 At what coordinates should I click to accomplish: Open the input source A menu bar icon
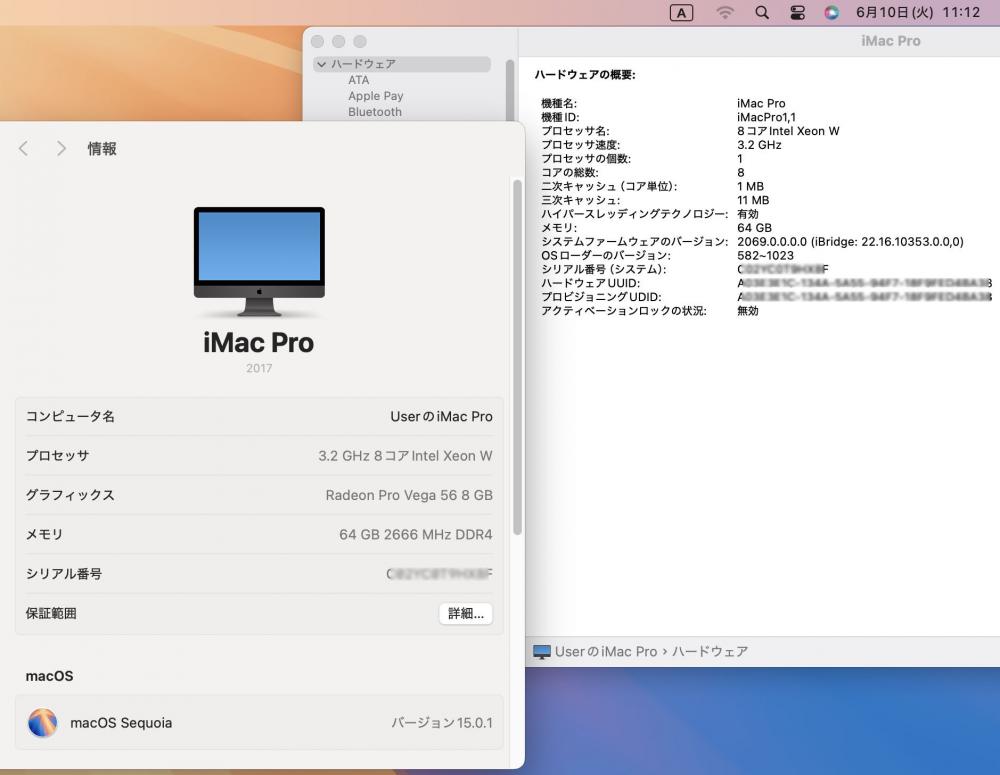point(681,13)
